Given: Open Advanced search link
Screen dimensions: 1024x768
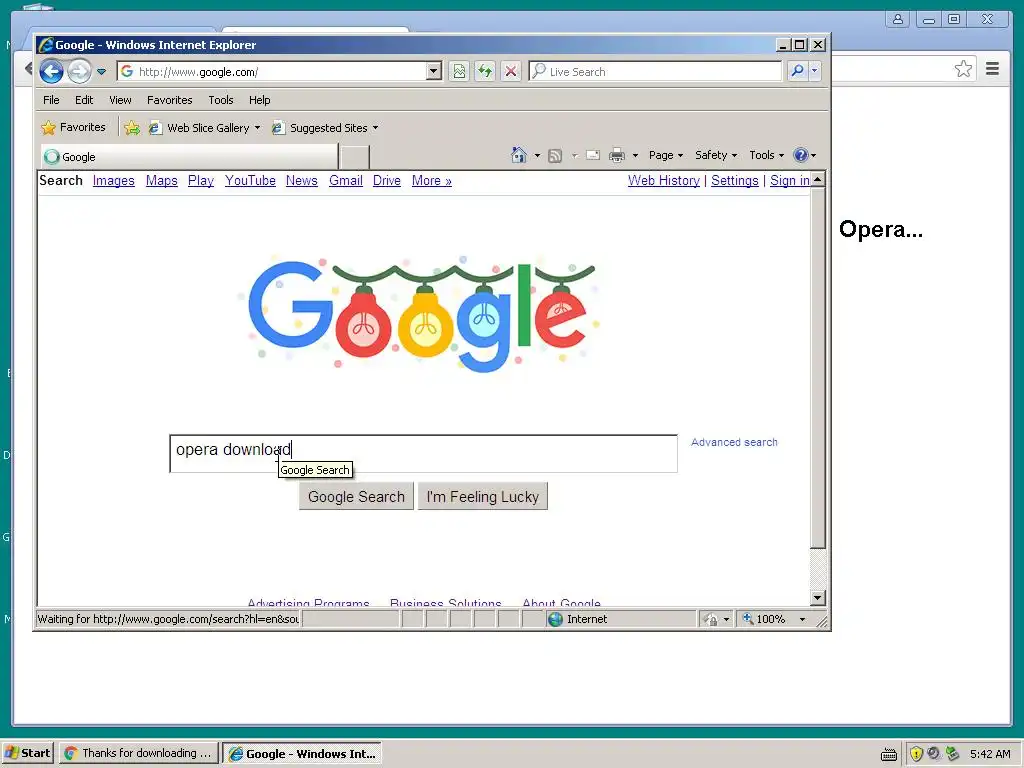Looking at the screenshot, I should [x=734, y=442].
